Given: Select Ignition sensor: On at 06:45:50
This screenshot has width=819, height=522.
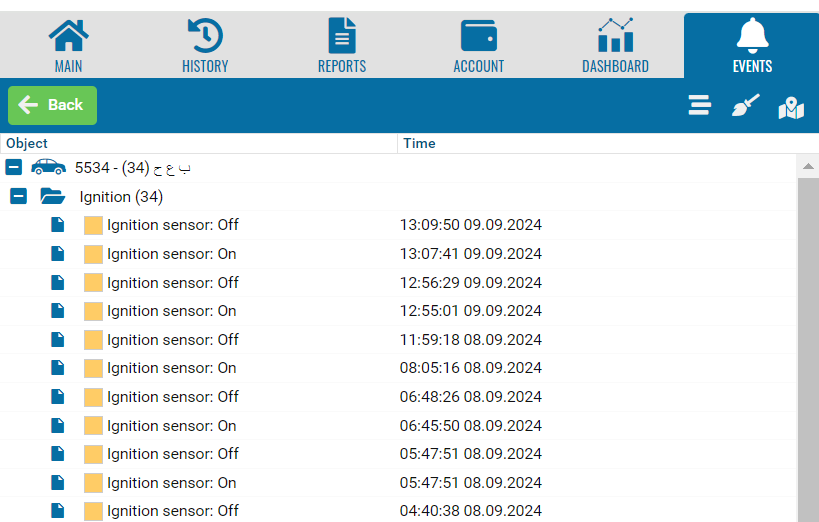Looking at the screenshot, I should click(172, 426).
